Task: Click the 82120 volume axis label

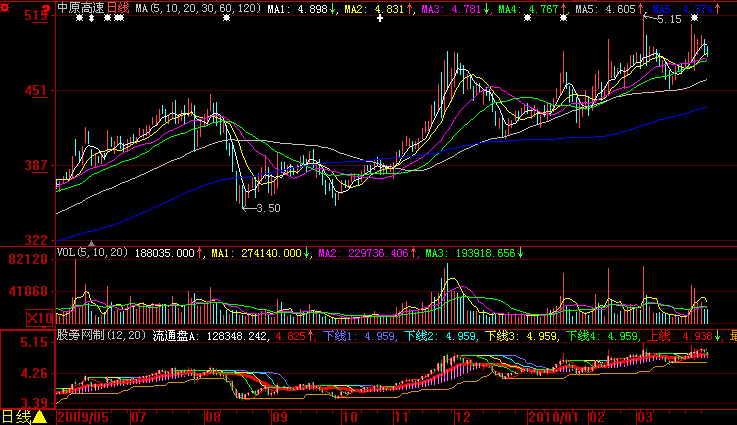Action: 28,260
